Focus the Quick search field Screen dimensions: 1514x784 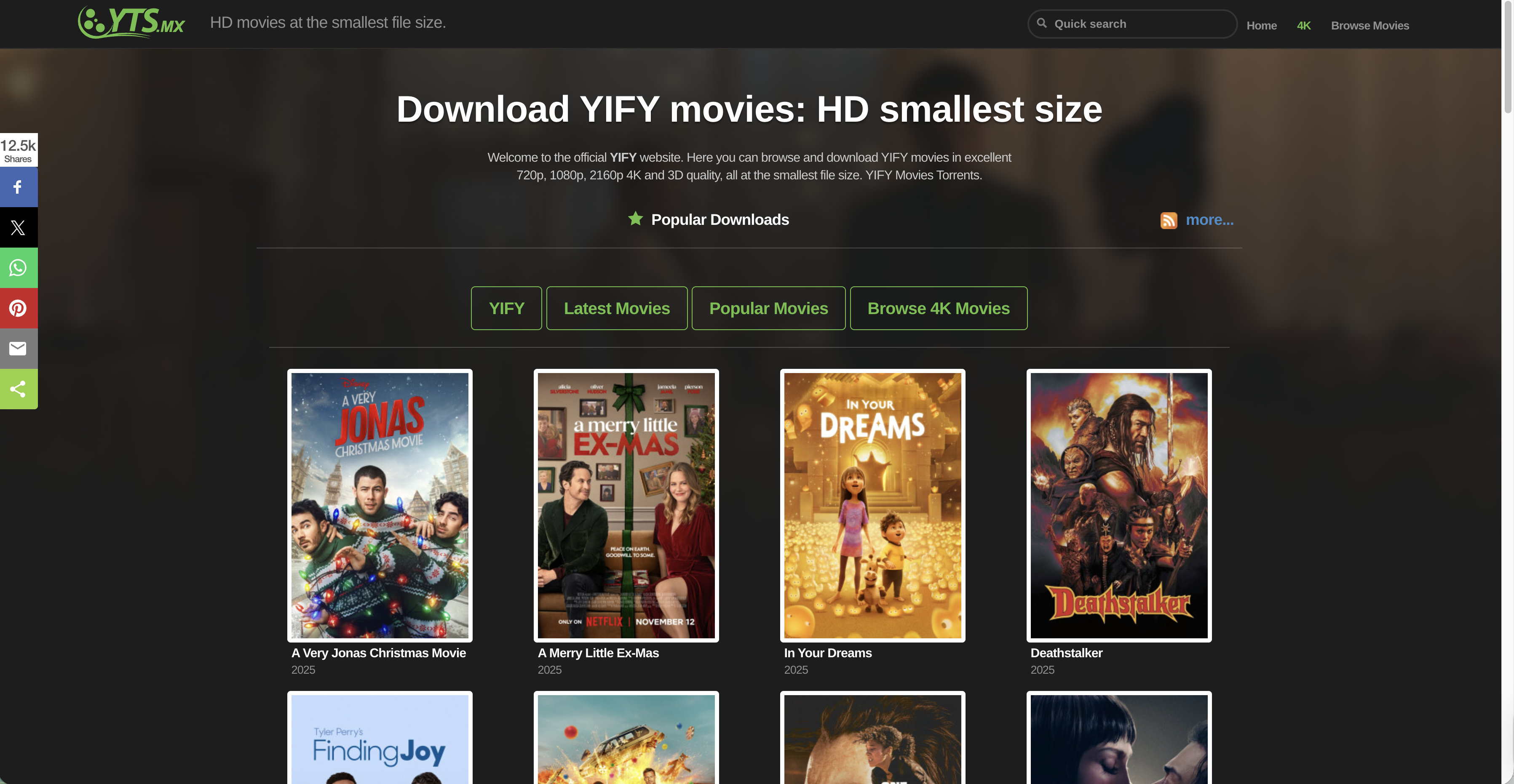[1132, 24]
